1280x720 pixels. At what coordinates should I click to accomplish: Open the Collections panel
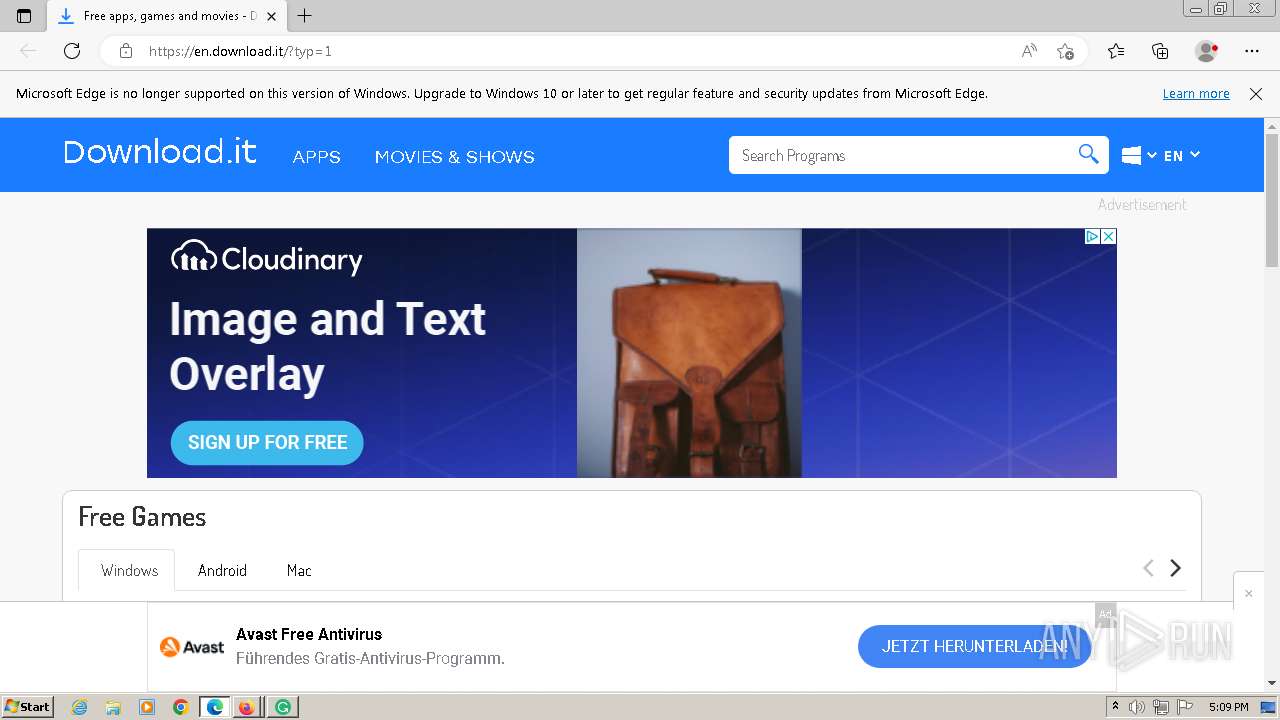pyautogui.click(x=1160, y=51)
